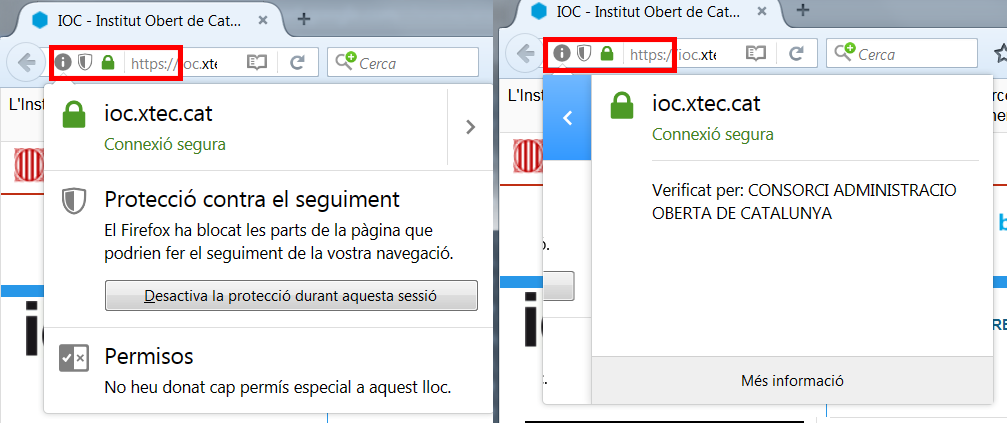Click tracking protection shield in left address bar
1007x423 pixels.
point(85,62)
